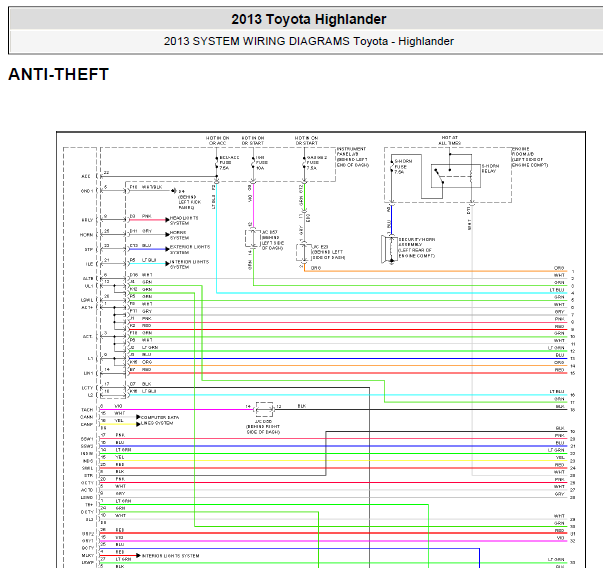Click the "GND1" pin label

(87, 191)
